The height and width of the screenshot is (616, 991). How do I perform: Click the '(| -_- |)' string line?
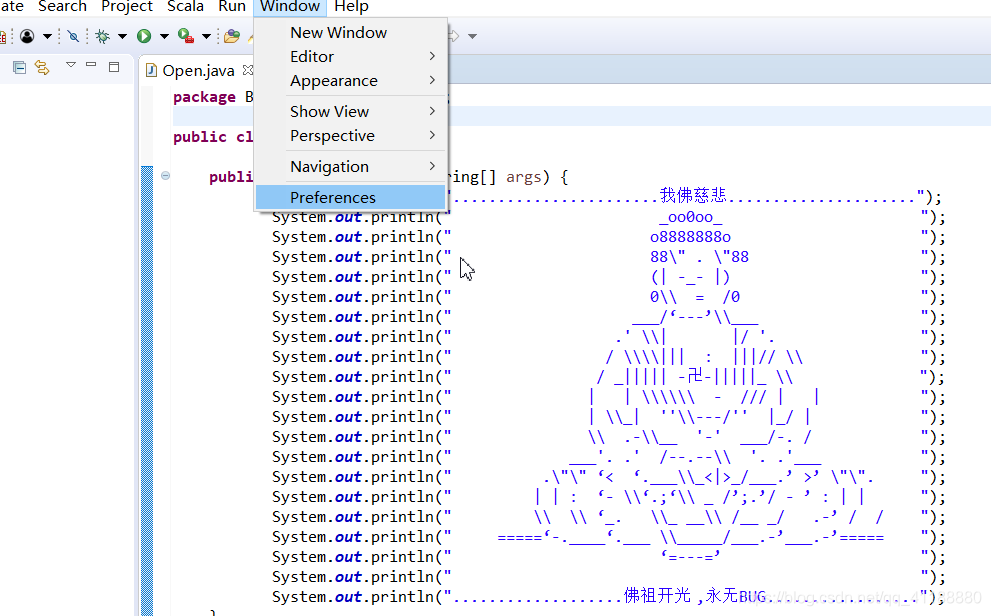(690, 277)
